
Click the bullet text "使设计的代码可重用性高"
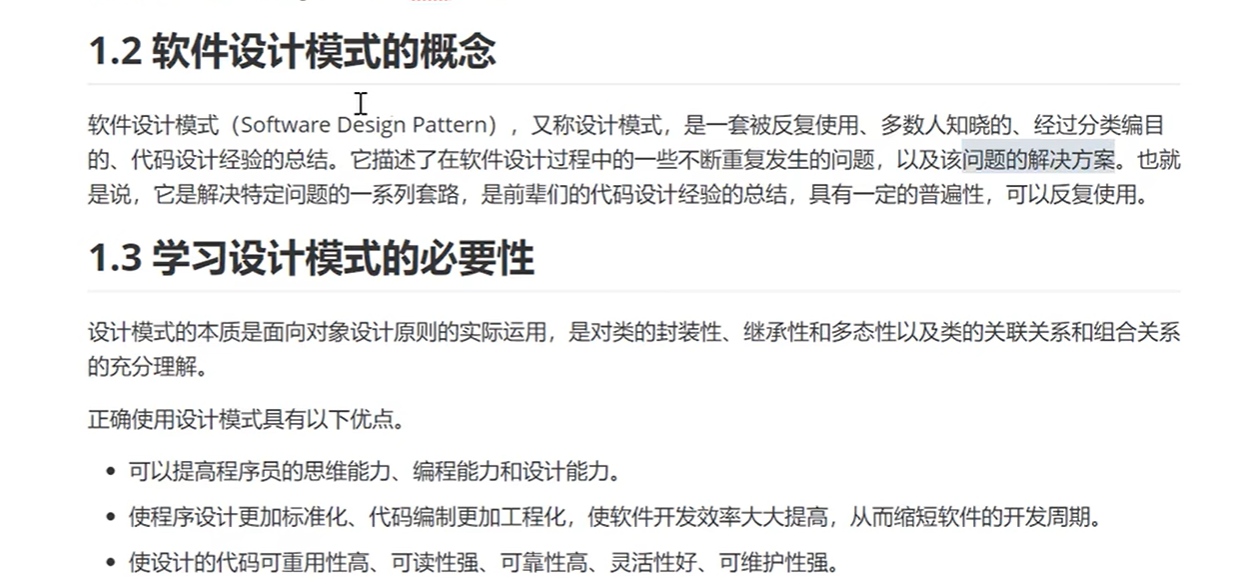coord(250,562)
